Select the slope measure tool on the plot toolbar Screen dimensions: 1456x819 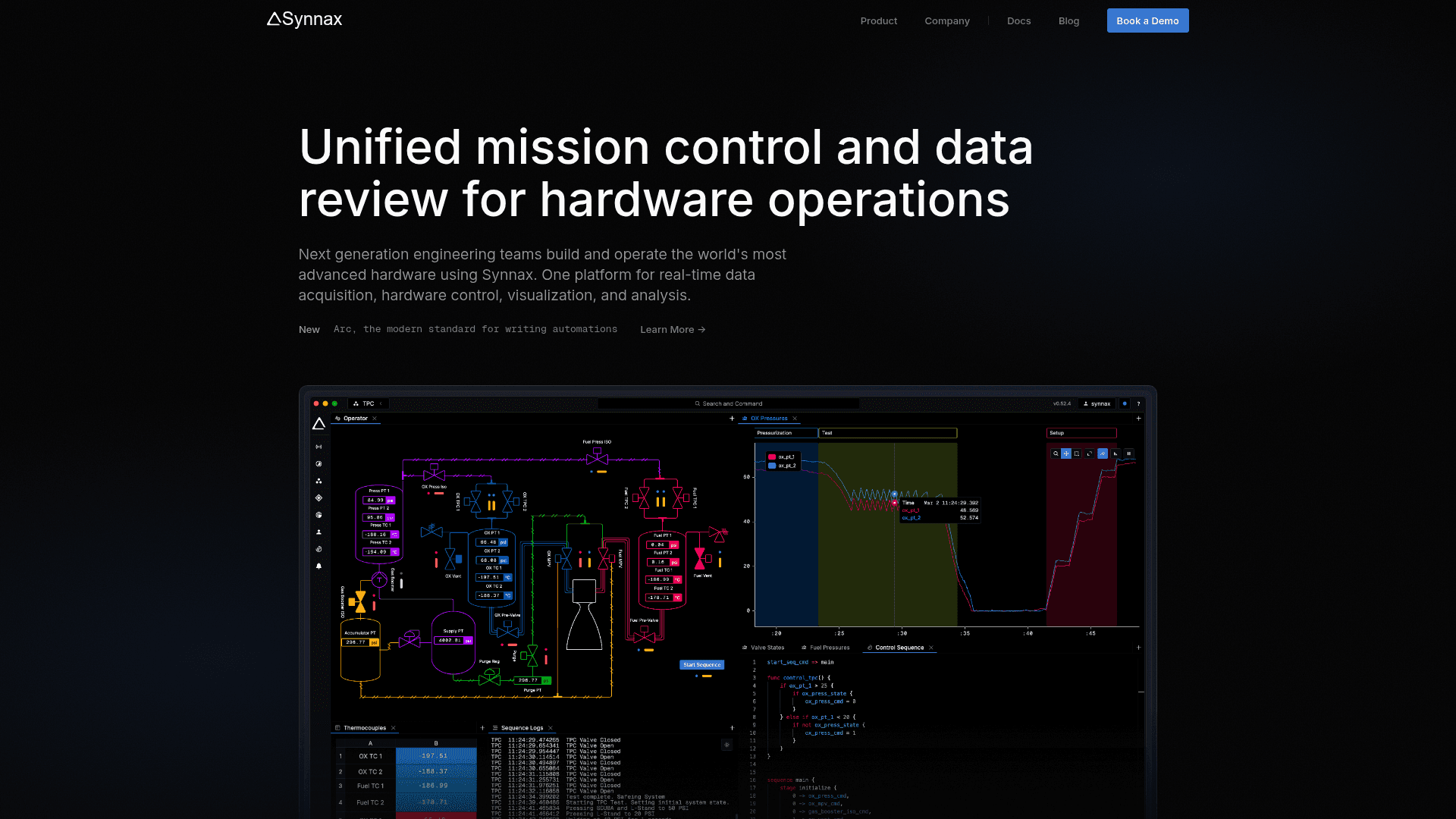1116,453
